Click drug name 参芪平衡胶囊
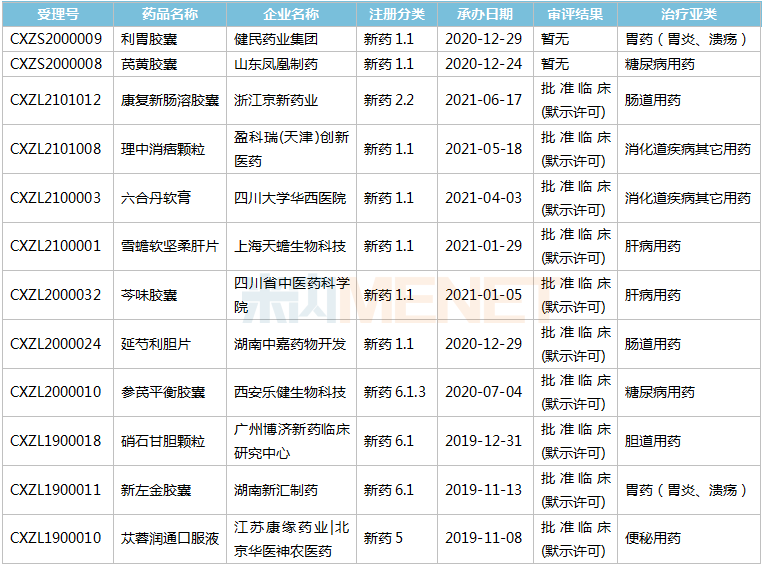This screenshot has width=763, height=566. 163,392
